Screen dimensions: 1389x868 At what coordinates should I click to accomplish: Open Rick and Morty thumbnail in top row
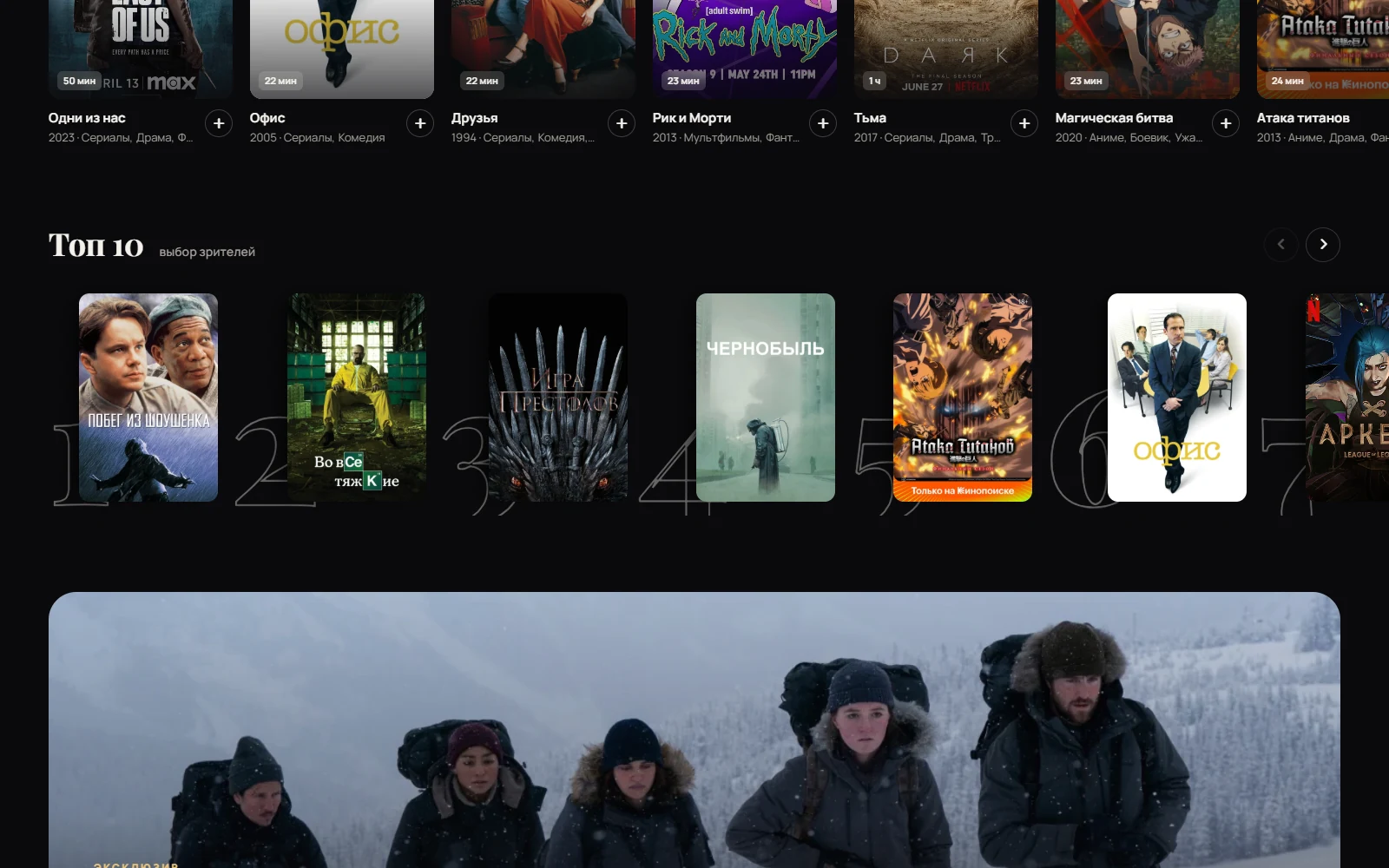point(745,49)
